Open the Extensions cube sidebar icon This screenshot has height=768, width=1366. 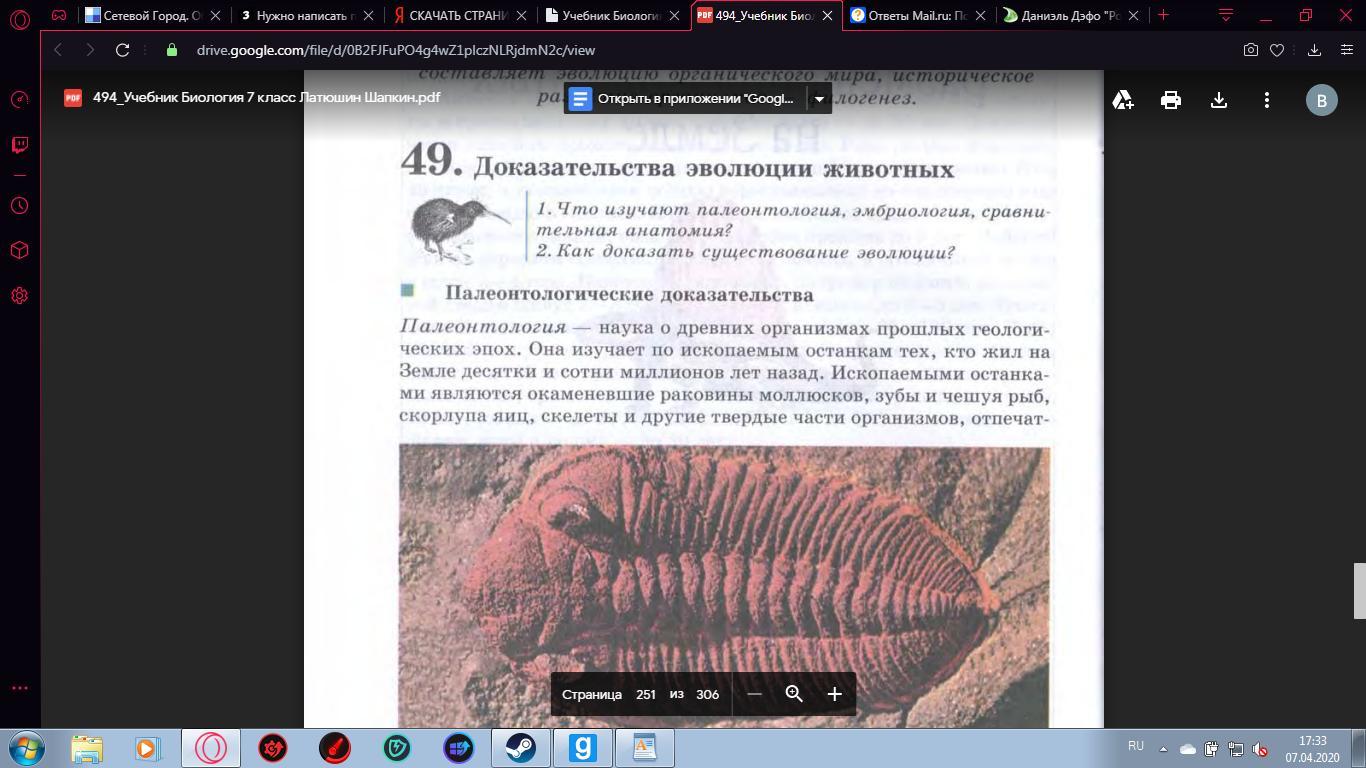20,250
